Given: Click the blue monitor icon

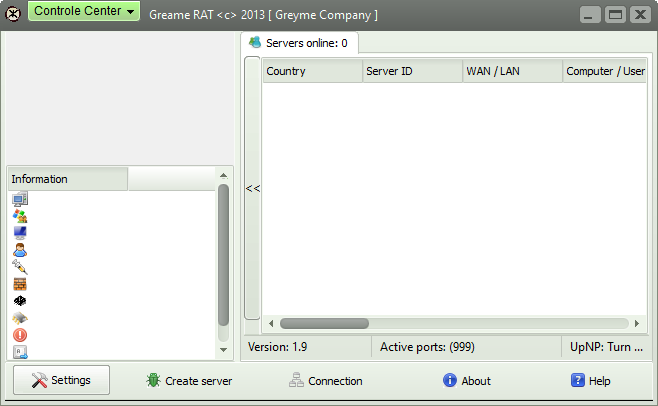Looking at the screenshot, I should (x=20, y=233).
